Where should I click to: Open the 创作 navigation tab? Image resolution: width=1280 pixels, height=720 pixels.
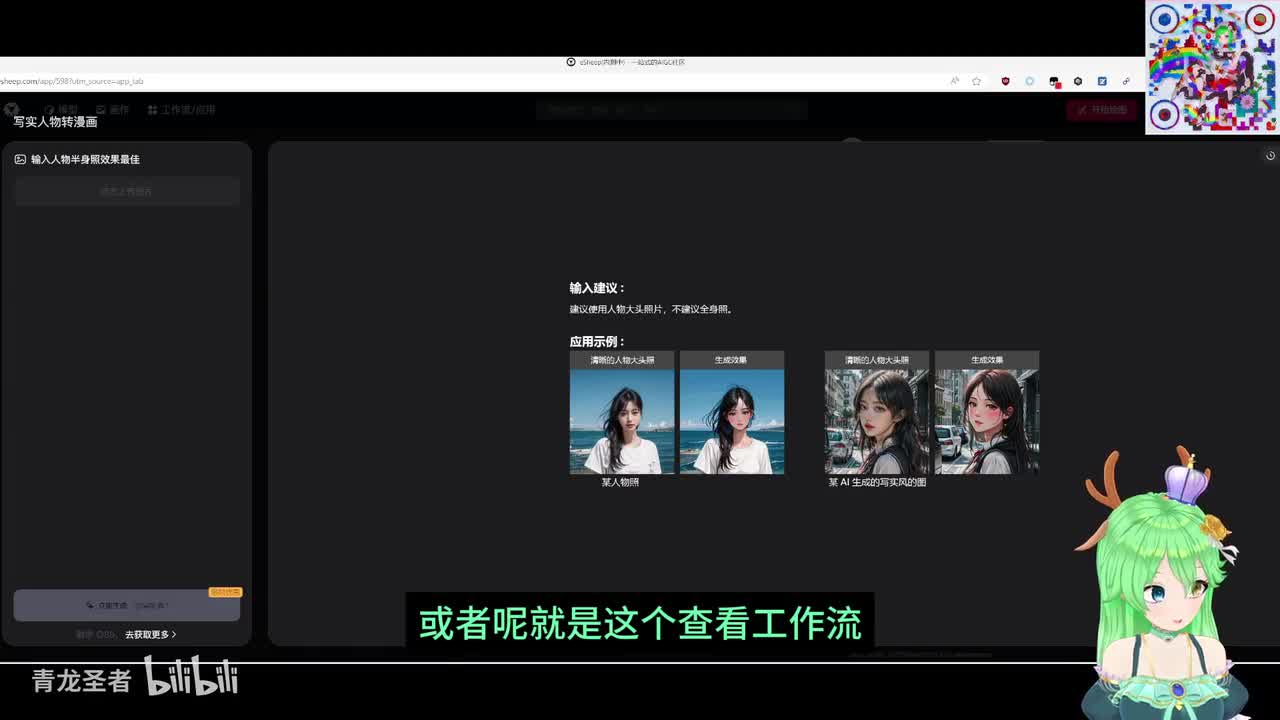coord(113,110)
